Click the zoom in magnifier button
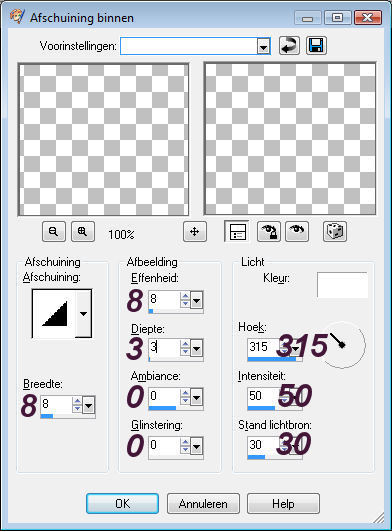Screen dimensions: 392x531 (x=83, y=232)
